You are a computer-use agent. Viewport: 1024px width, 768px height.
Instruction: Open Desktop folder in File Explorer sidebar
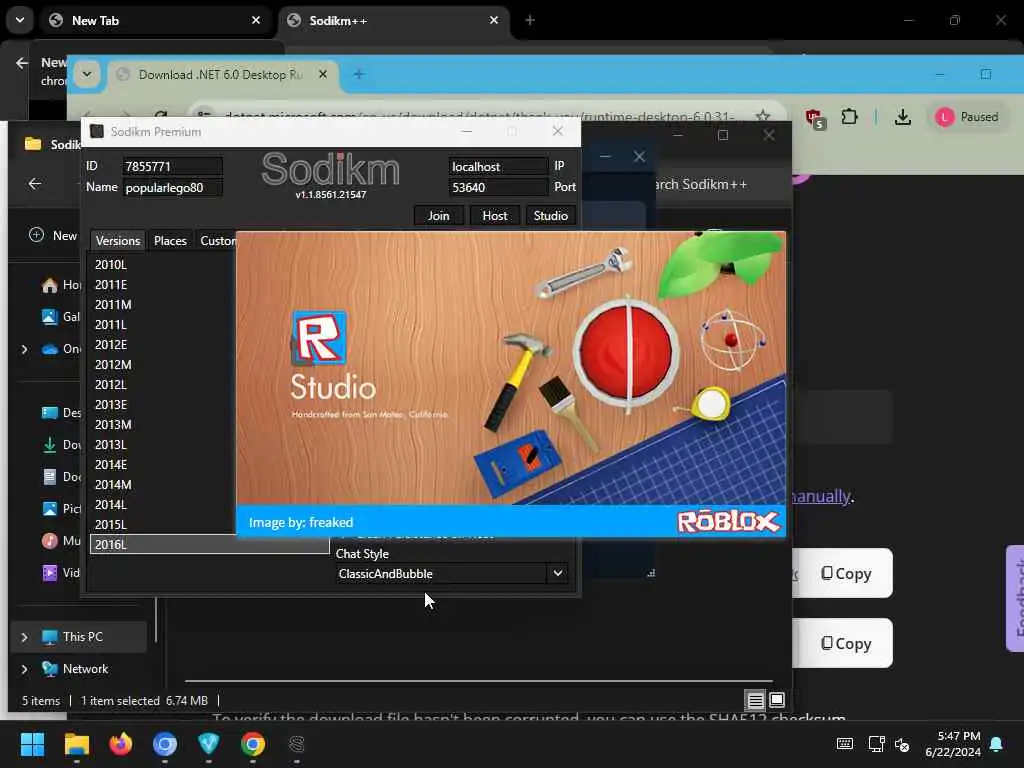pos(61,413)
